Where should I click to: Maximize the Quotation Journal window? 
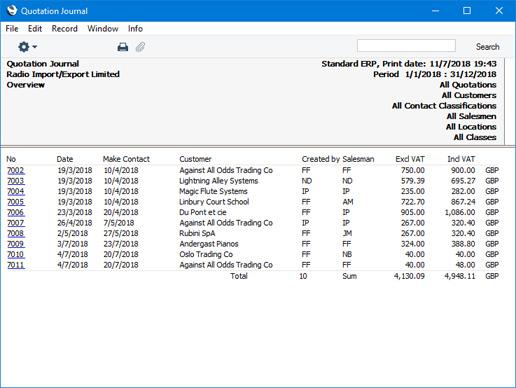(467, 11)
